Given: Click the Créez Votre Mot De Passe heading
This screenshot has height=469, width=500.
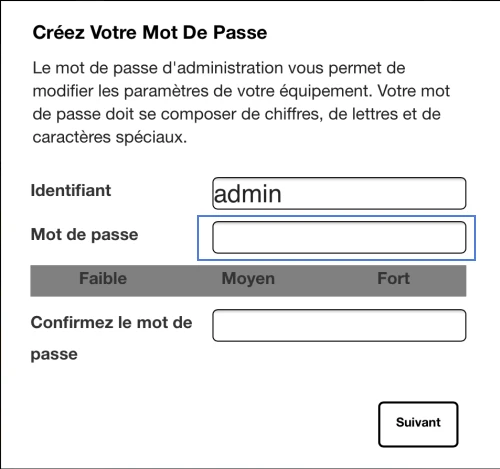Looking at the screenshot, I should pyautogui.click(x=150, y=33).
